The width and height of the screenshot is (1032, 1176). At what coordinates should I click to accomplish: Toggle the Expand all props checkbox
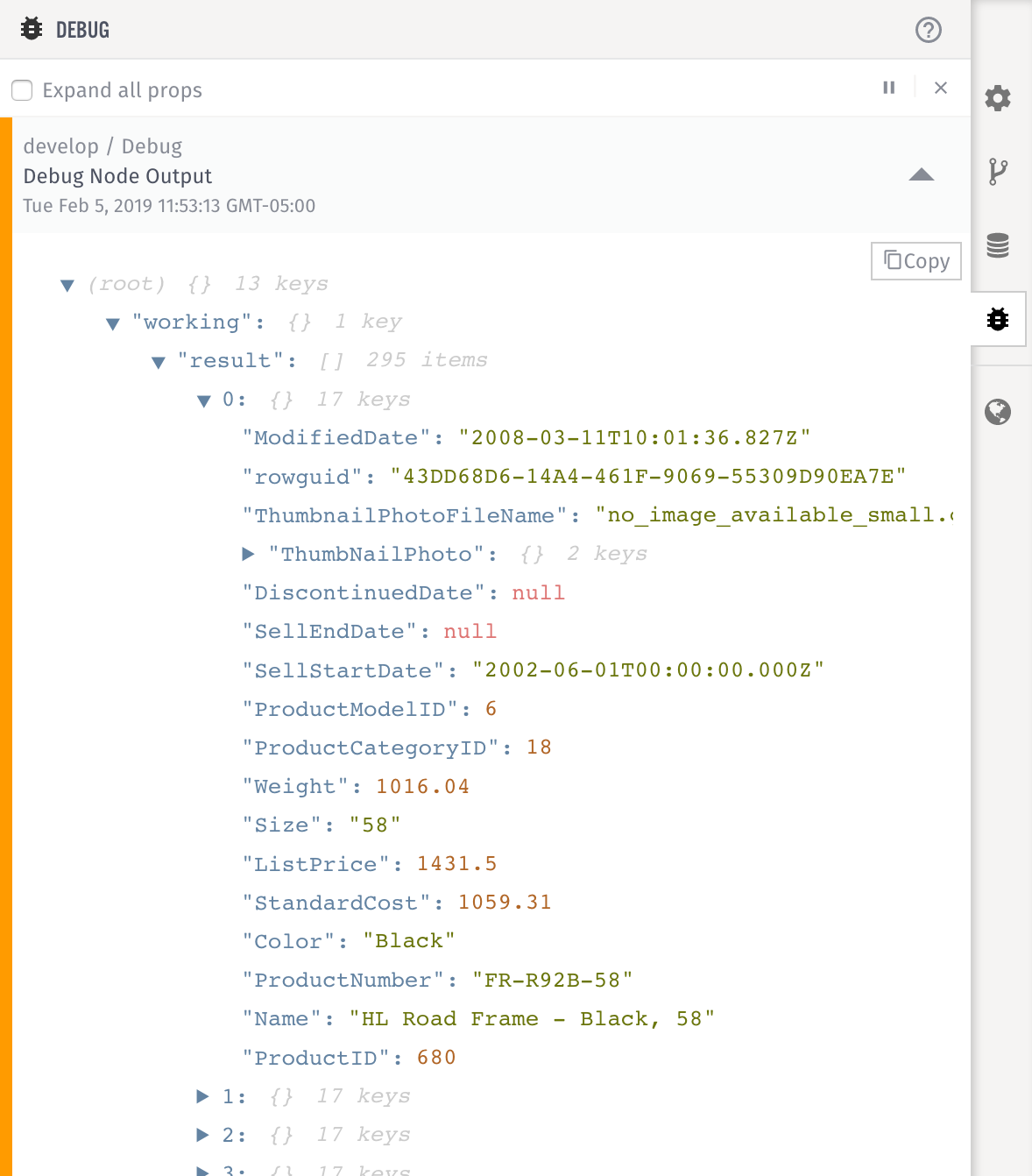click(x=22, y=90)
